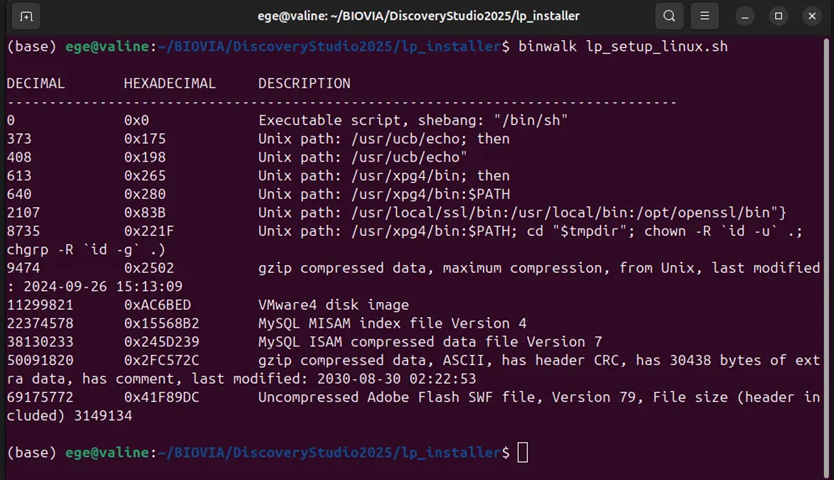Open a new terminal tab

[26, 16]
